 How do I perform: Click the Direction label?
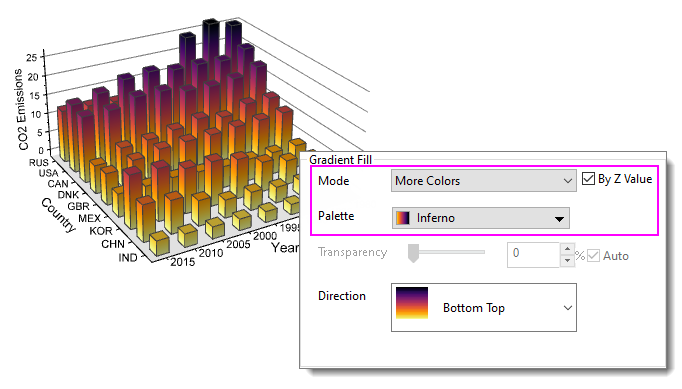[x=342, y=296]
